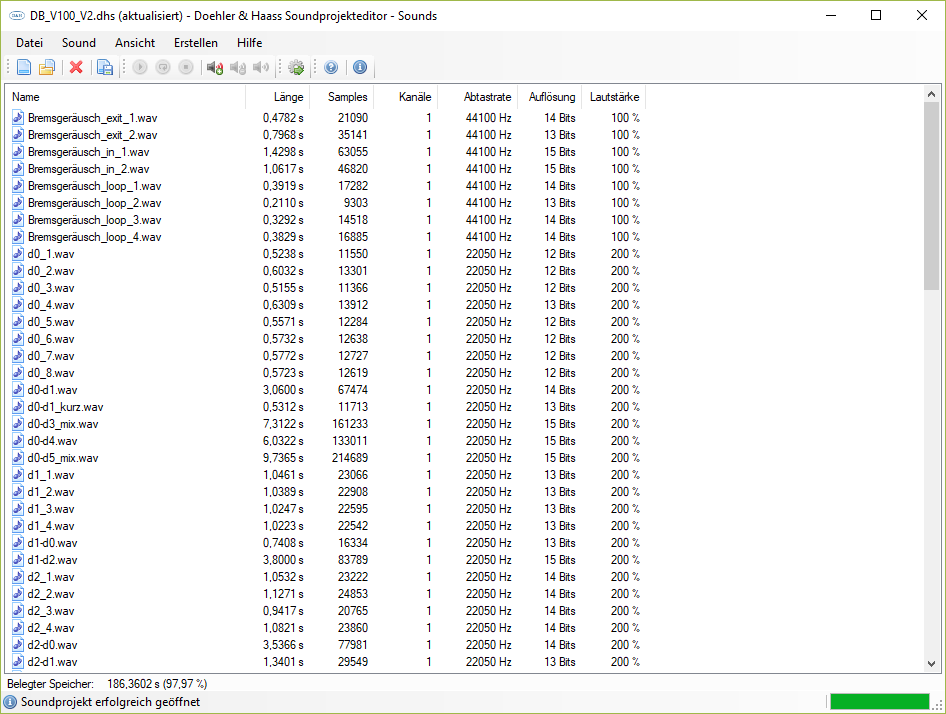Open the Sound menu

(79, 43)
